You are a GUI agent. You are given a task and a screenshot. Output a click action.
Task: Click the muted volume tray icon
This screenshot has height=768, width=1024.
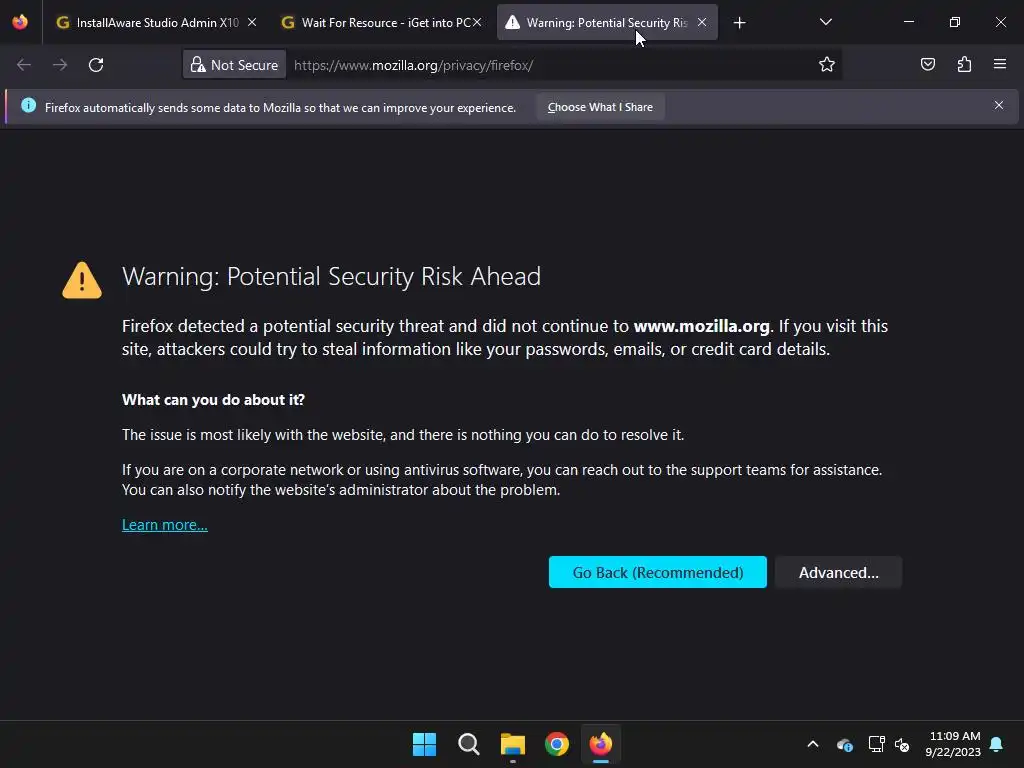click(902, 744)
